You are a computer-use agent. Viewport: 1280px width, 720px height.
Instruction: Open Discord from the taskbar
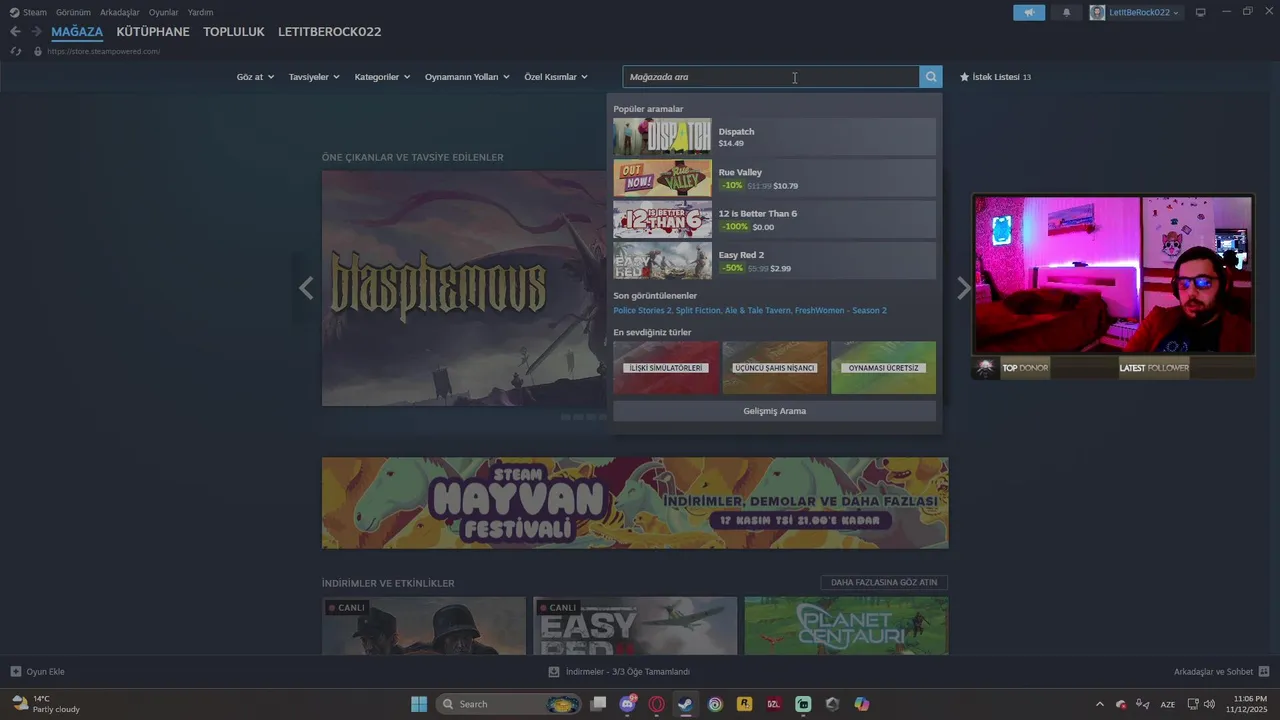coord(628,704)
